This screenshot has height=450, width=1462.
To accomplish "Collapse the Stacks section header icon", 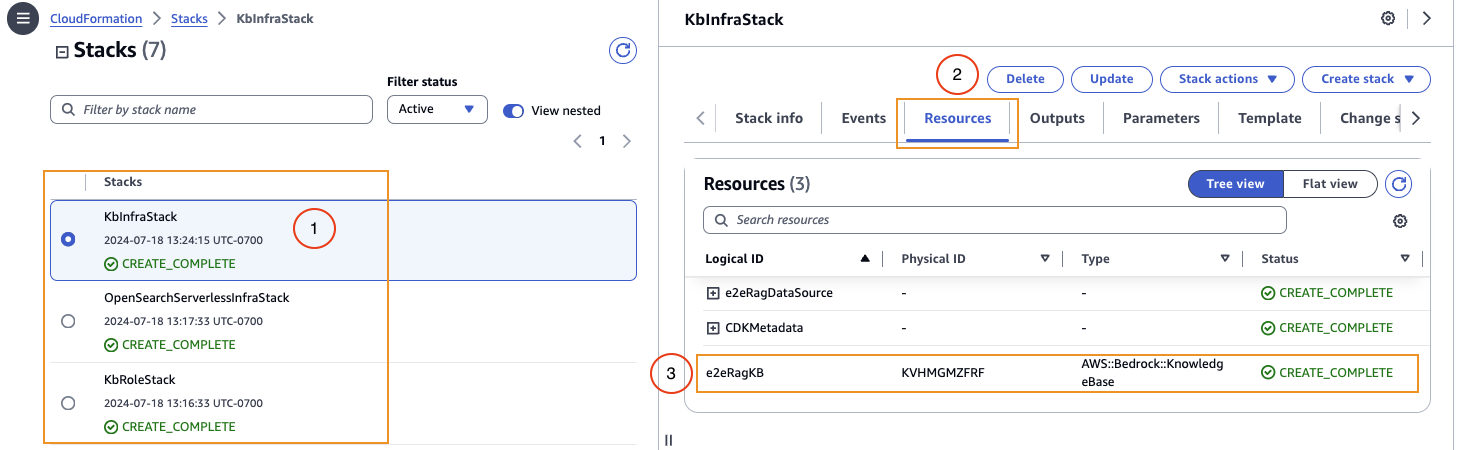I will (x=62, y=52).
